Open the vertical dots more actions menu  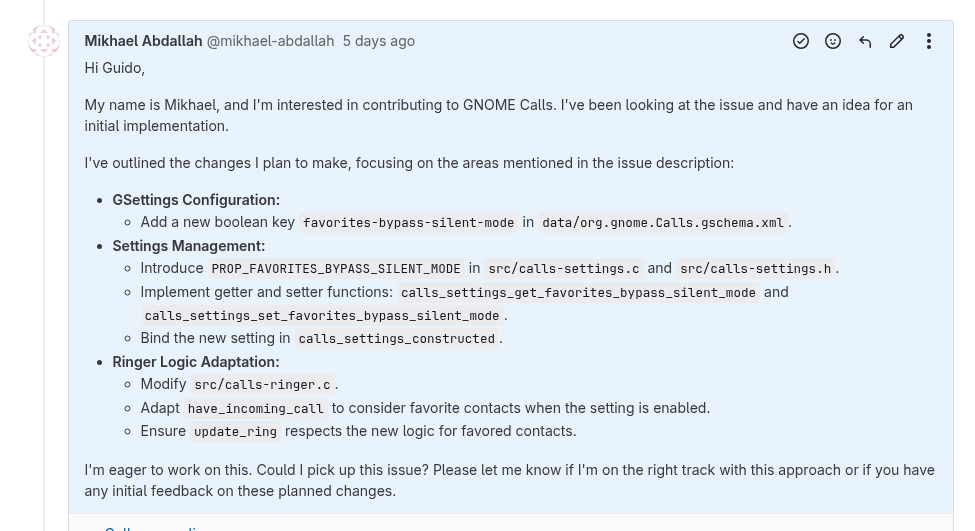[928, 41]
